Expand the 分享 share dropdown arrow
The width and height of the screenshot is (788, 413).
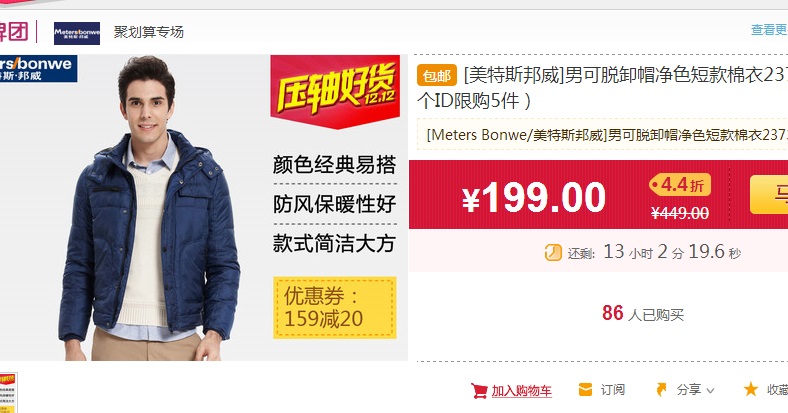[710, 390]
